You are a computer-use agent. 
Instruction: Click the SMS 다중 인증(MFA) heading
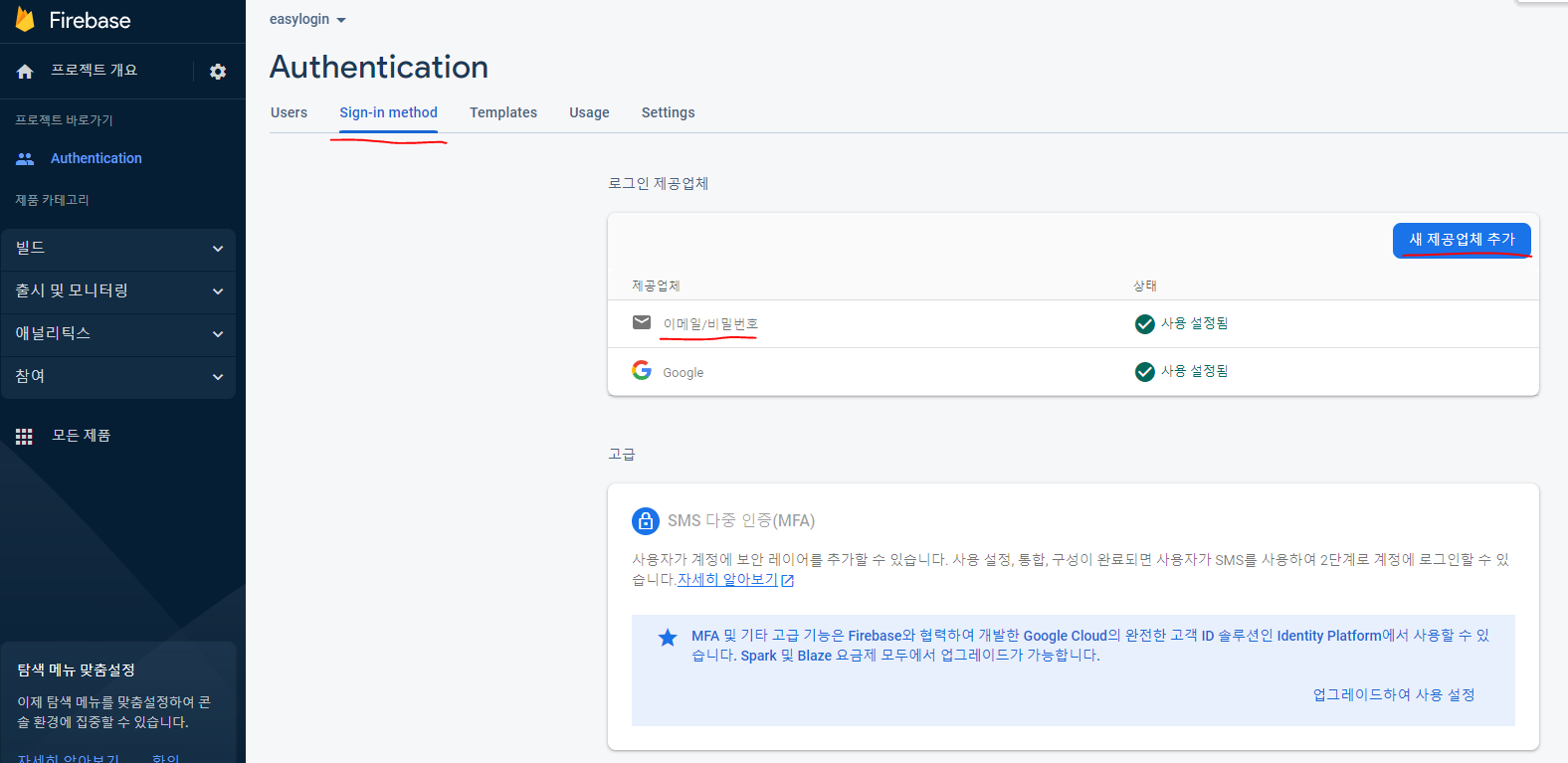[741, 521]
